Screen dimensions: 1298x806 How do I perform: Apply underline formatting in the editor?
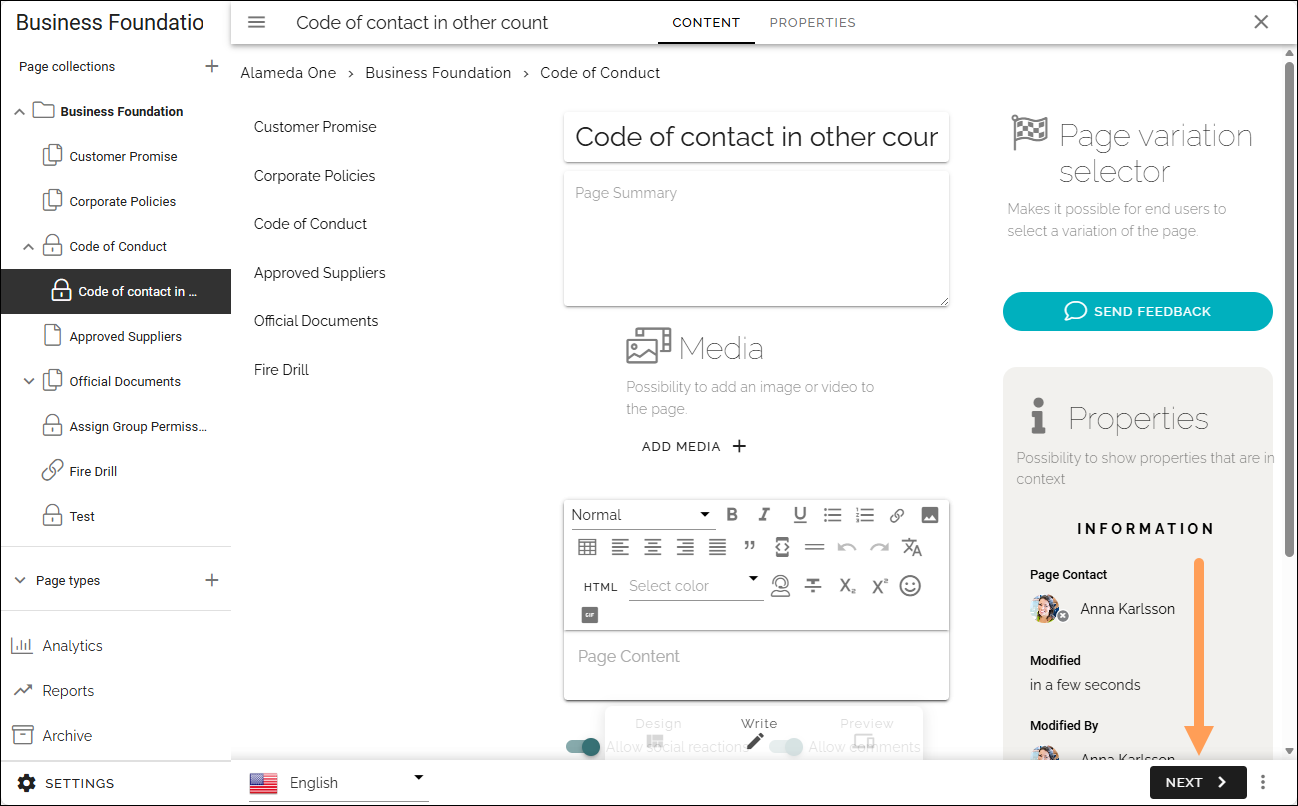coord(800,515)
